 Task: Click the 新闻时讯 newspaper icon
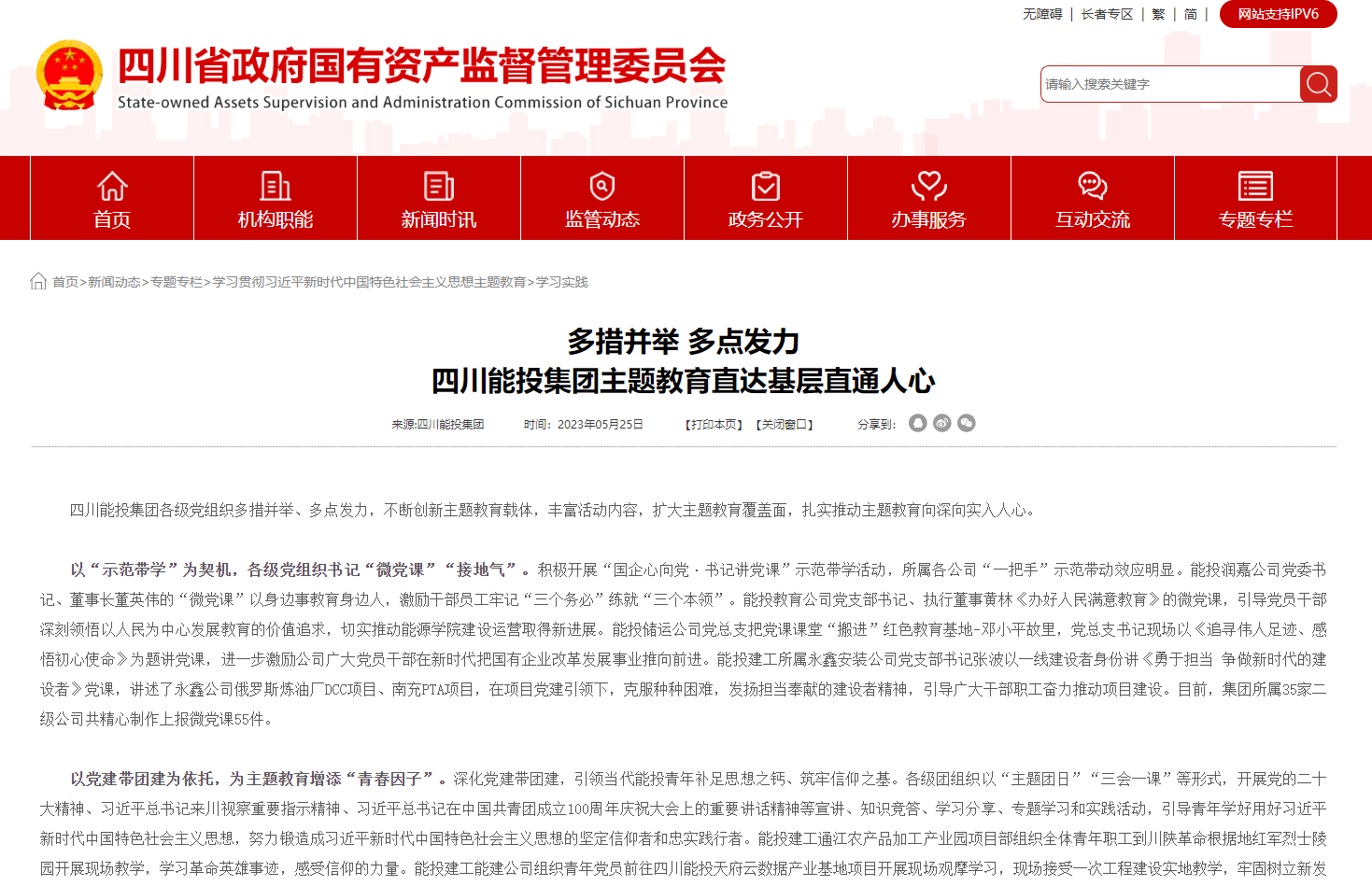pyautogui.click(x=439, y=186)
